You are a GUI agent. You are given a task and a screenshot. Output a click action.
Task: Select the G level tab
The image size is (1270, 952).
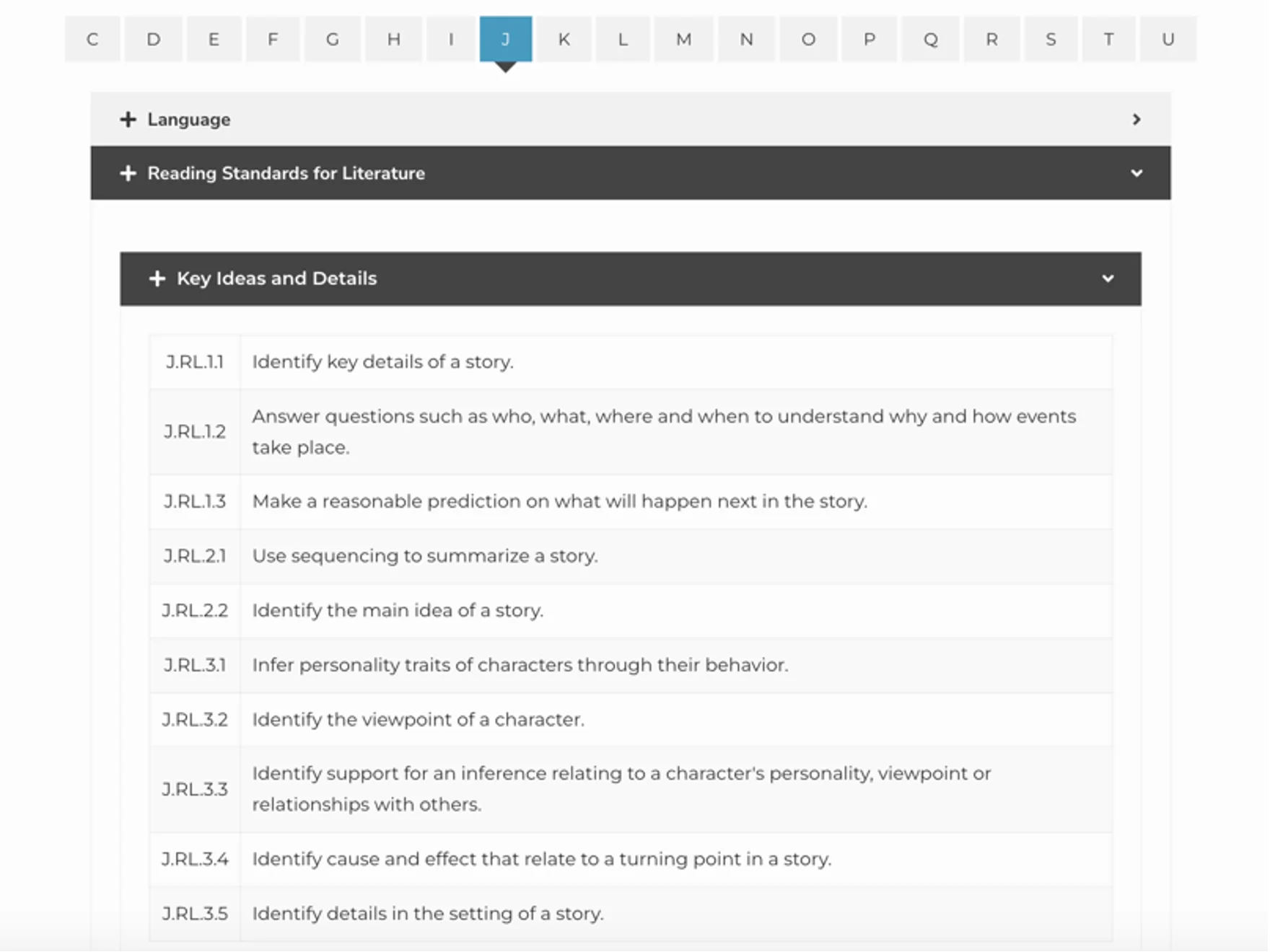pyautogui.click(x=333, y=39)
